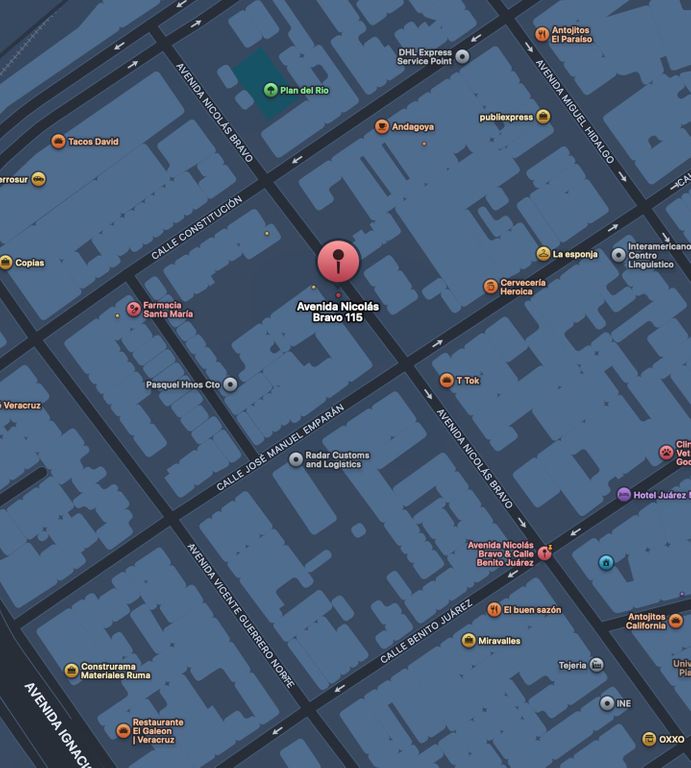The image size is (691, 768).
Task: Click the OXXO store label
Action: click(x=671, y=739)
